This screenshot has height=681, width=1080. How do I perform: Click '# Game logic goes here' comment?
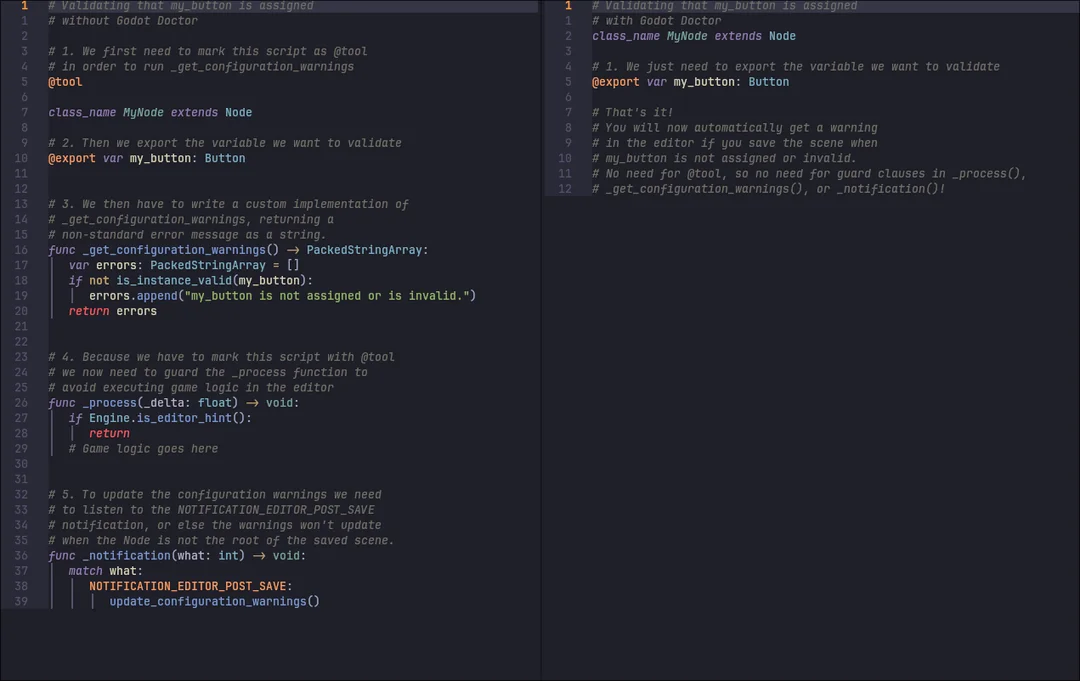[143, 449]
